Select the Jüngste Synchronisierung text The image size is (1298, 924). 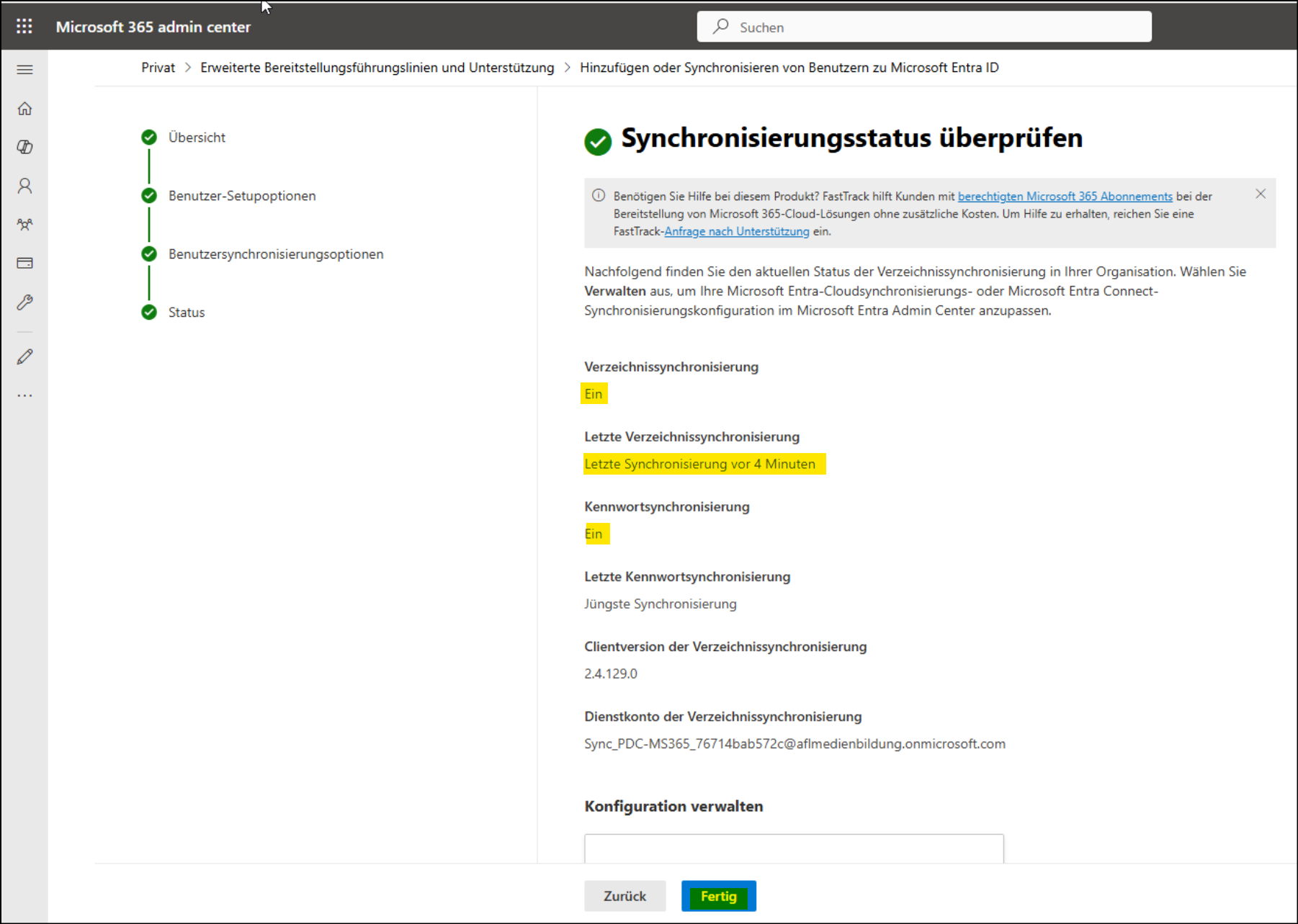(x=661, y=604)
